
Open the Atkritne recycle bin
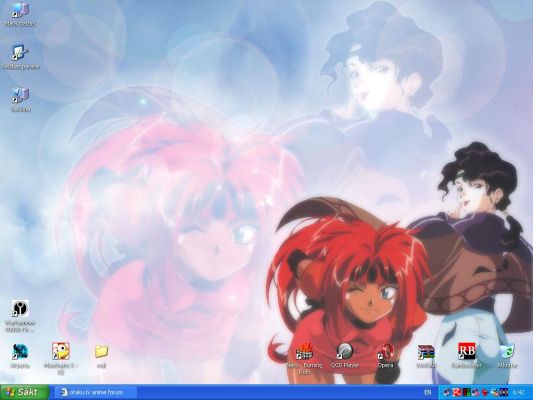tap(507, 355)
